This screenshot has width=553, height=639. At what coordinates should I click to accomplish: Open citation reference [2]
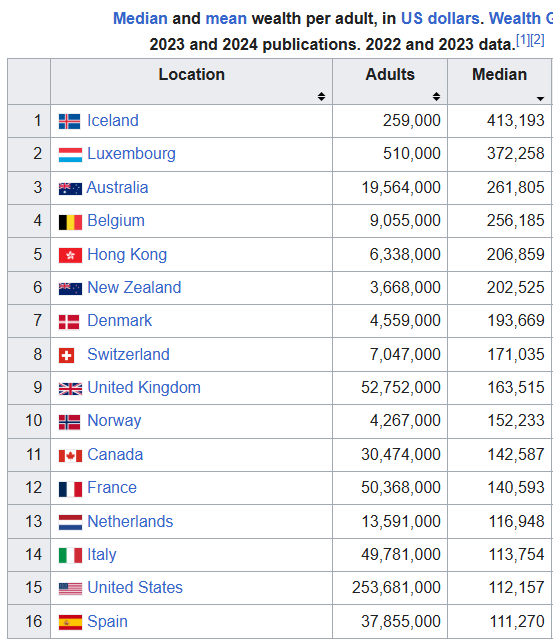[x=538, y=40]
